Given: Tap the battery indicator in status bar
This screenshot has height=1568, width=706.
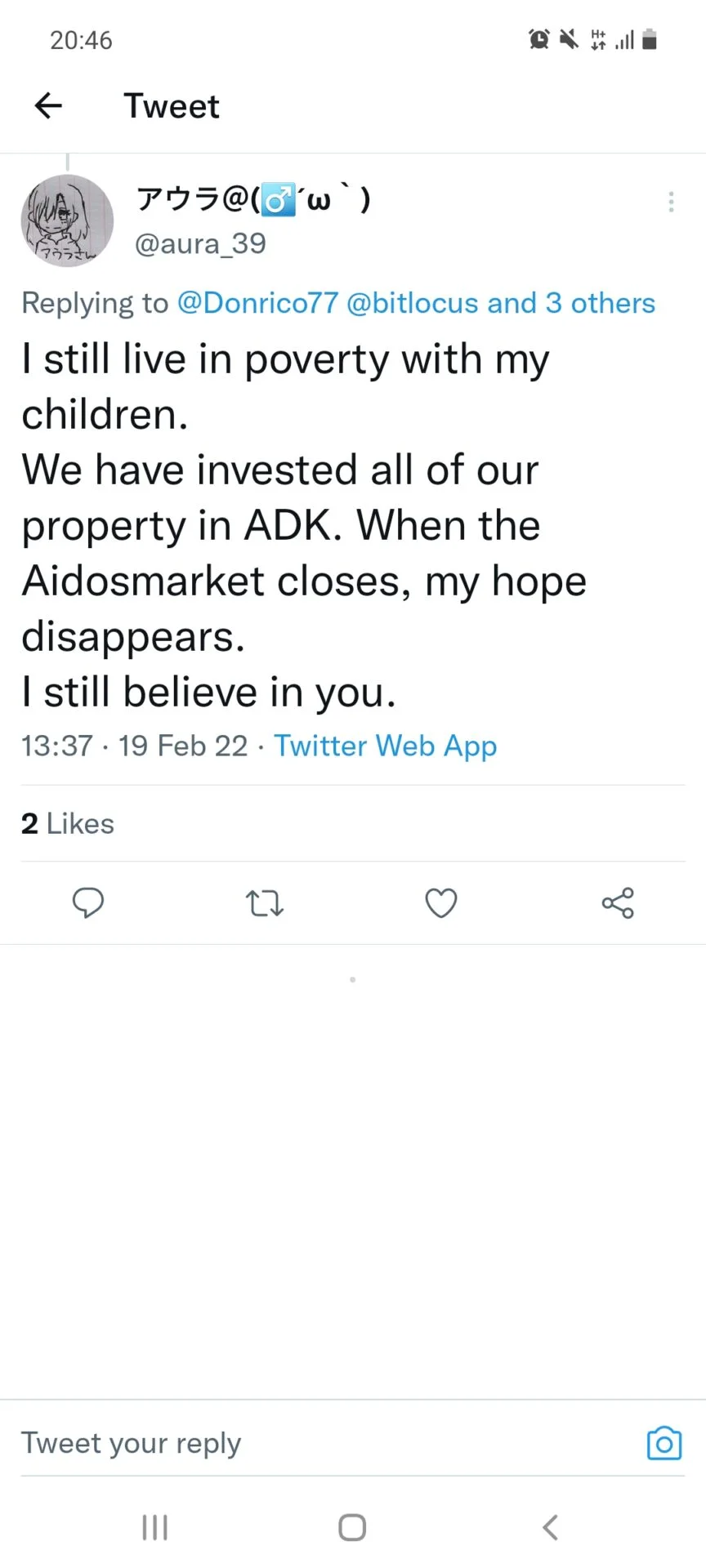Looking at the screenshot, I should click(650, 39).
